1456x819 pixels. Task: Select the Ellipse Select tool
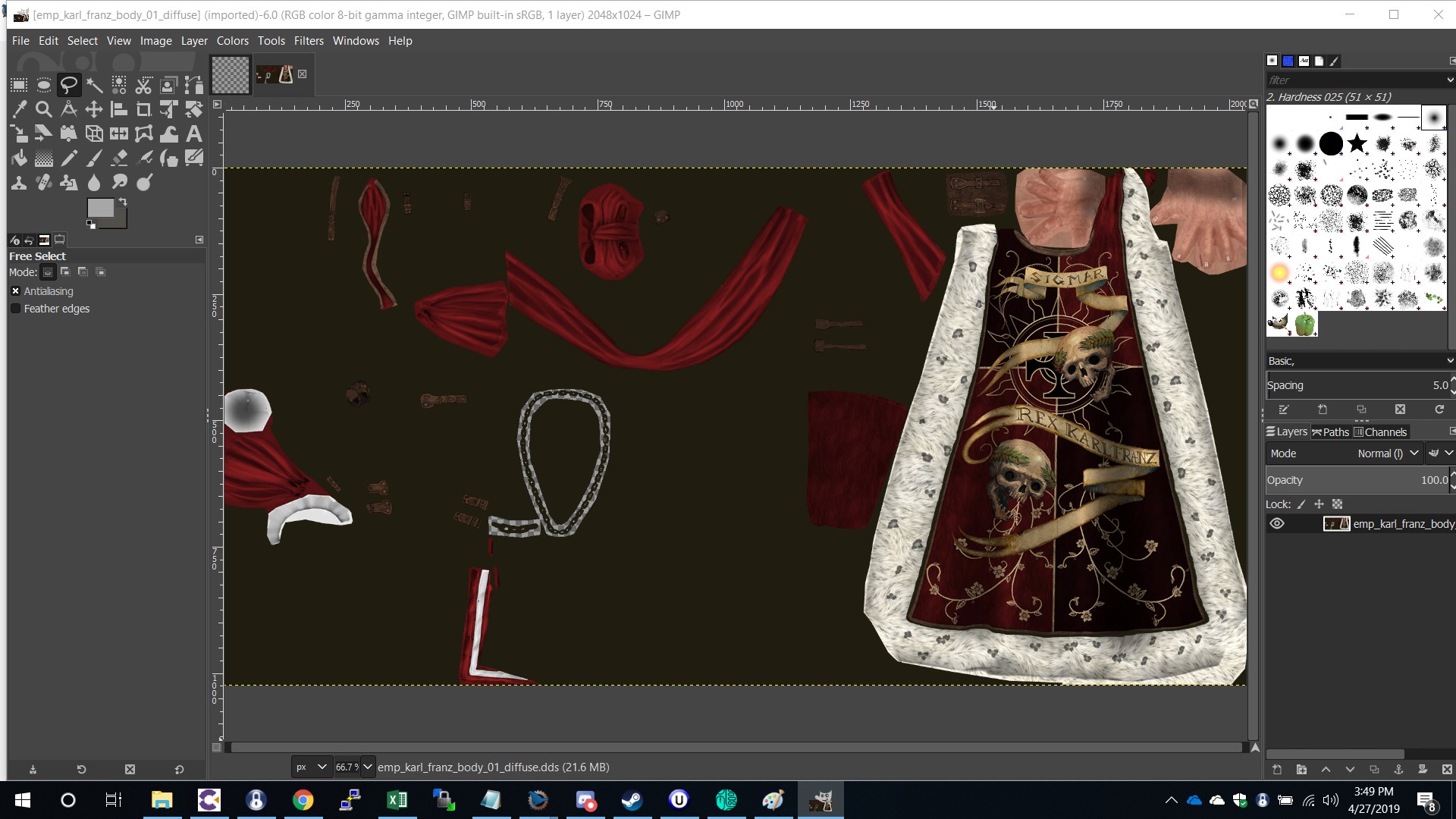[x=44, y=84]
